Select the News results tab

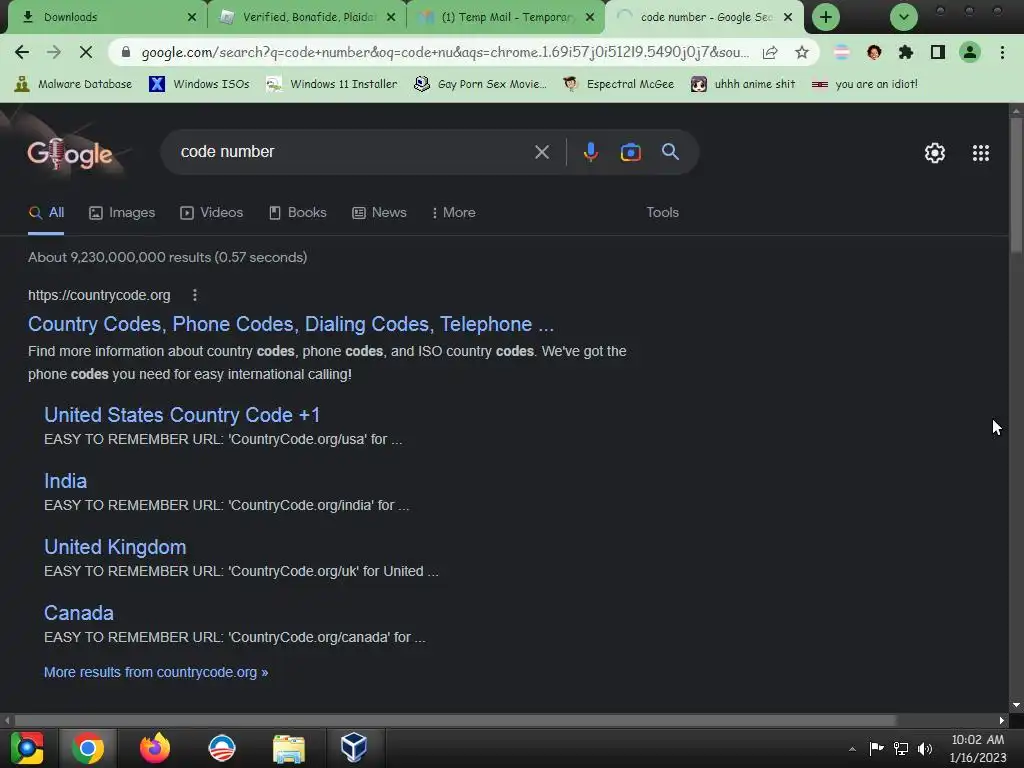379,213
